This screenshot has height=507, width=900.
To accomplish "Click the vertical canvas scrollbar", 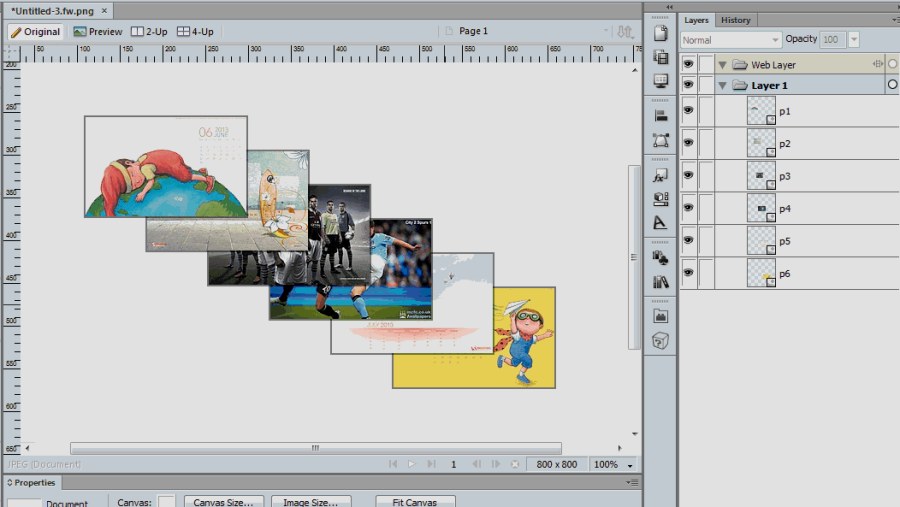I will 634,257.
